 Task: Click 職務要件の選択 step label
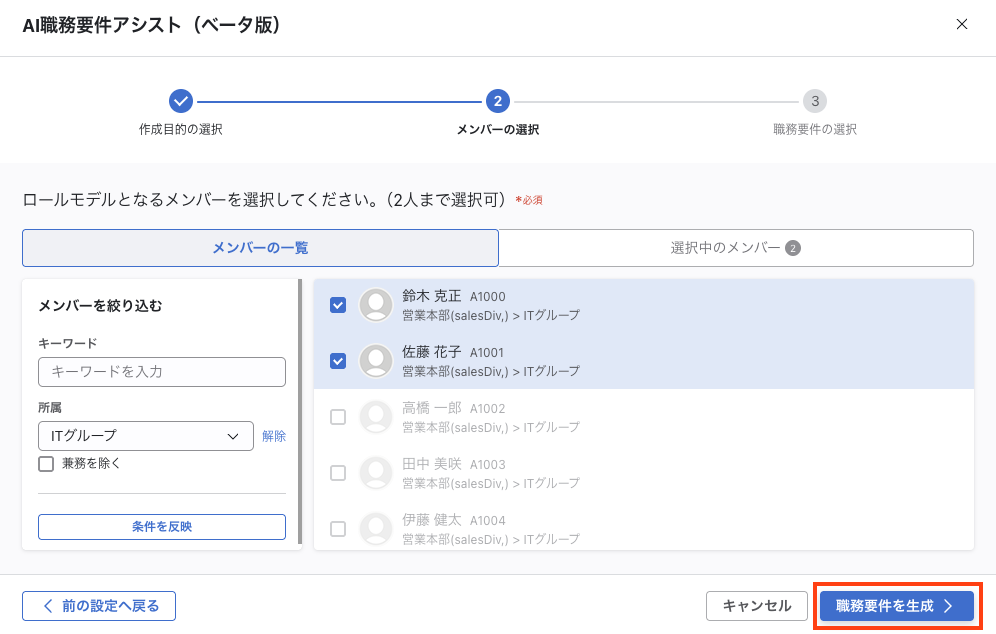815,130
